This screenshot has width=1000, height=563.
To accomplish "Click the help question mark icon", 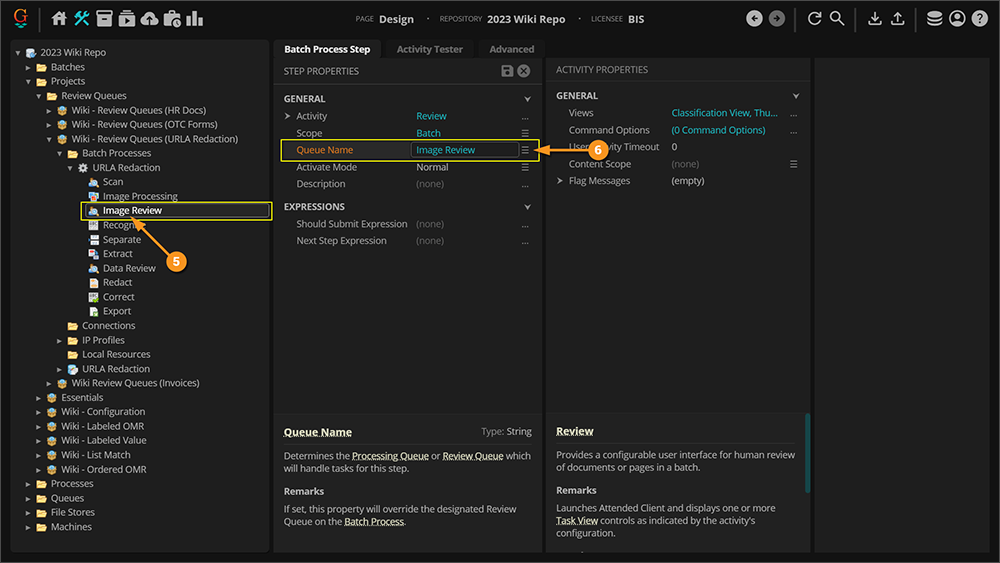I will click(x=979, y=19).
